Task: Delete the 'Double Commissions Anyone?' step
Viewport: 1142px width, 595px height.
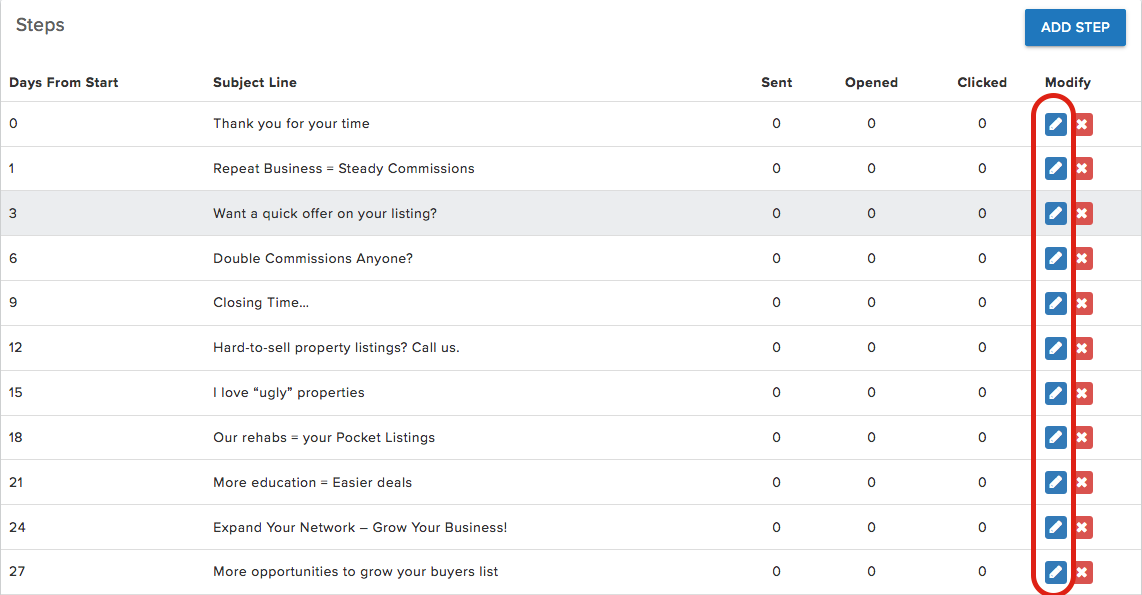Action: pyautogui.click(x=1082, y=259)
